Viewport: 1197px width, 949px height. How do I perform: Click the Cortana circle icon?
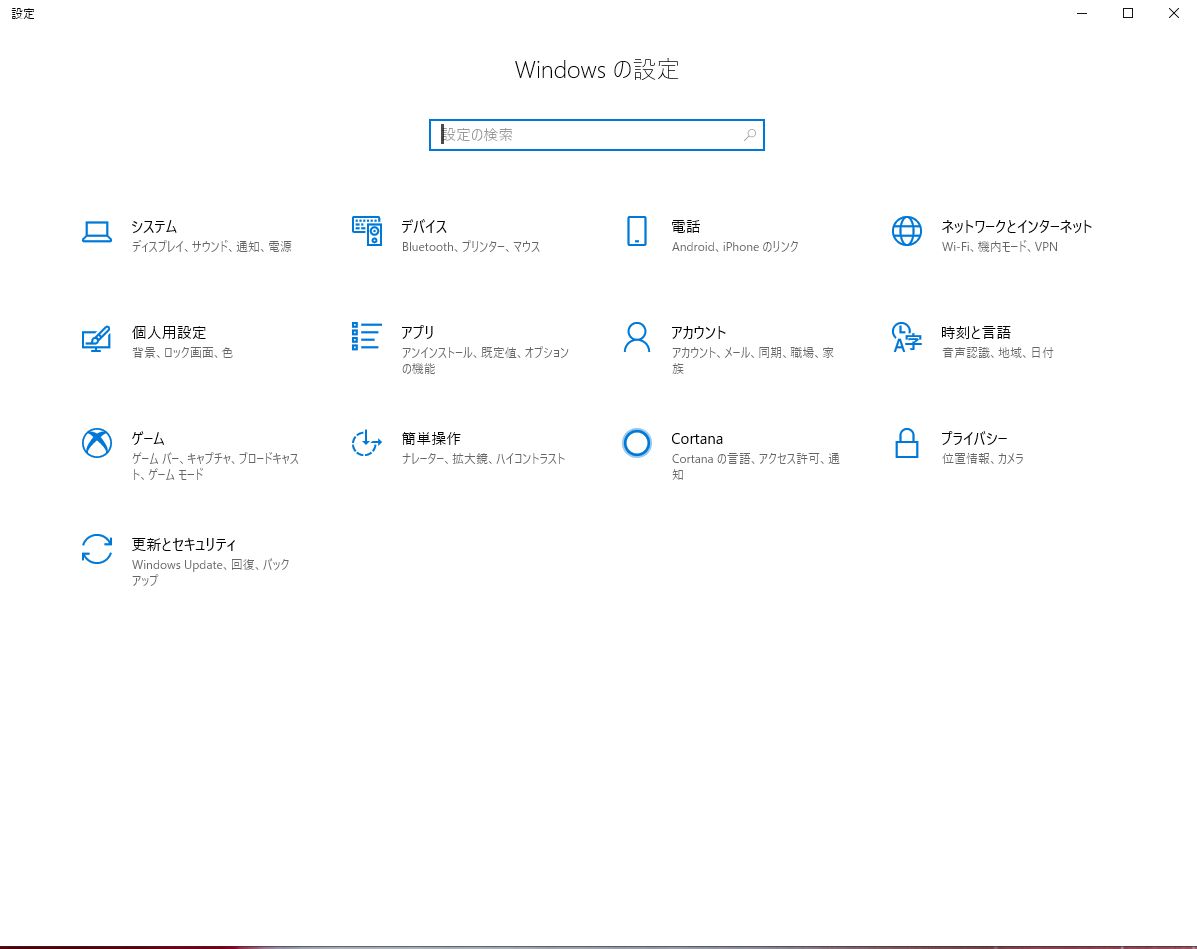pyautogui.click(x=637, y=443)
